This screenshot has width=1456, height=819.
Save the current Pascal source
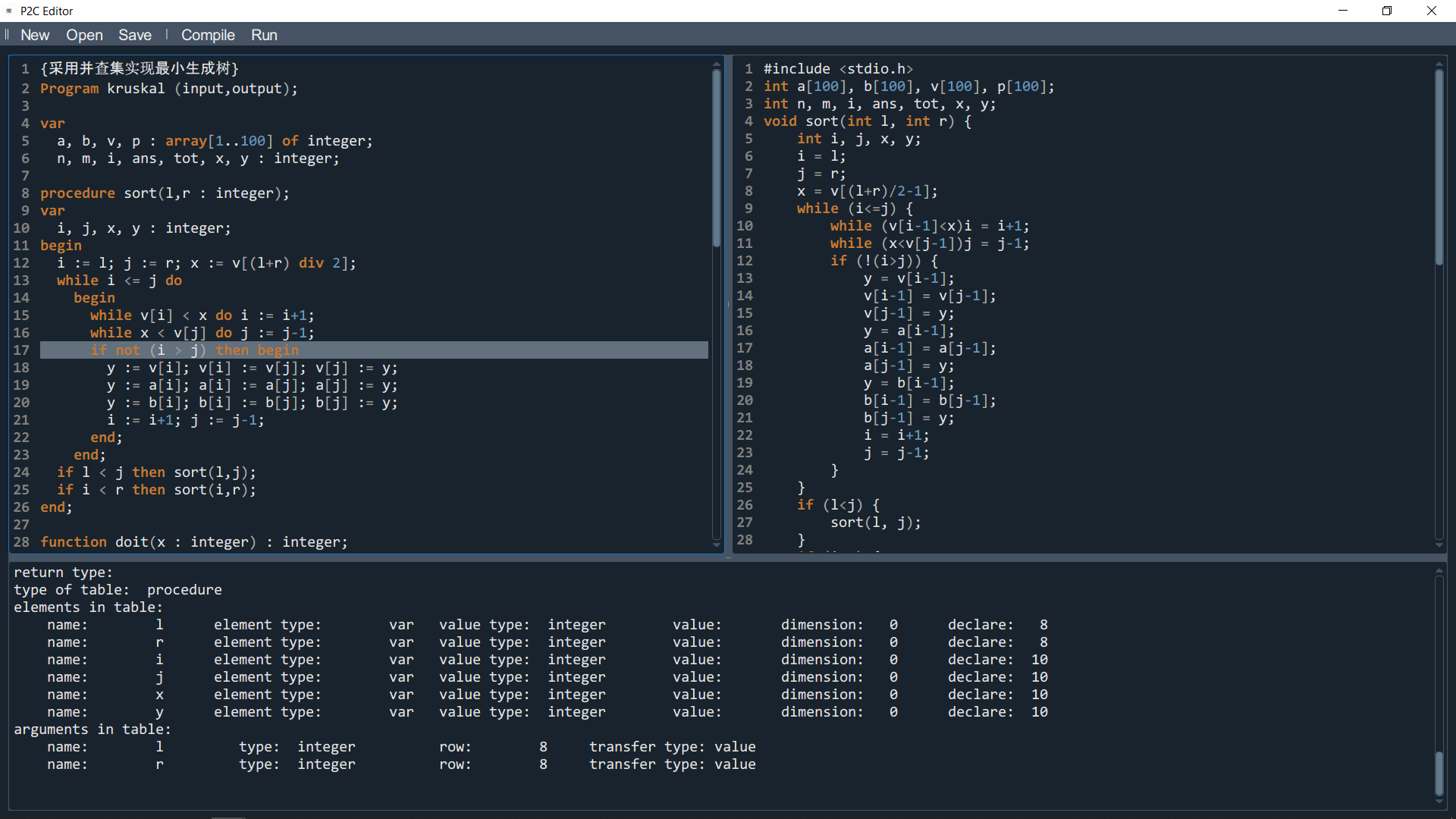[x=135, y=35]
